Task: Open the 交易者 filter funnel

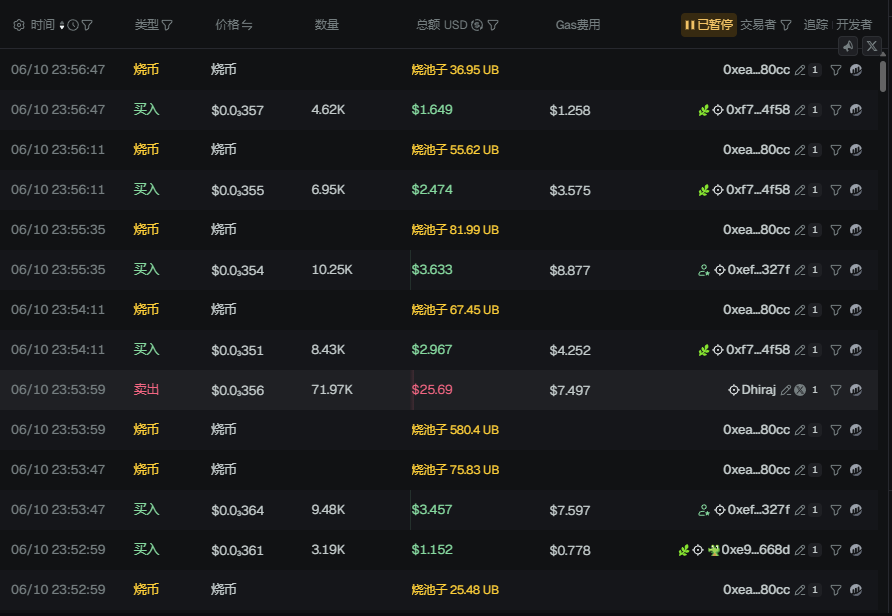Action: click(x=786, y=25)
